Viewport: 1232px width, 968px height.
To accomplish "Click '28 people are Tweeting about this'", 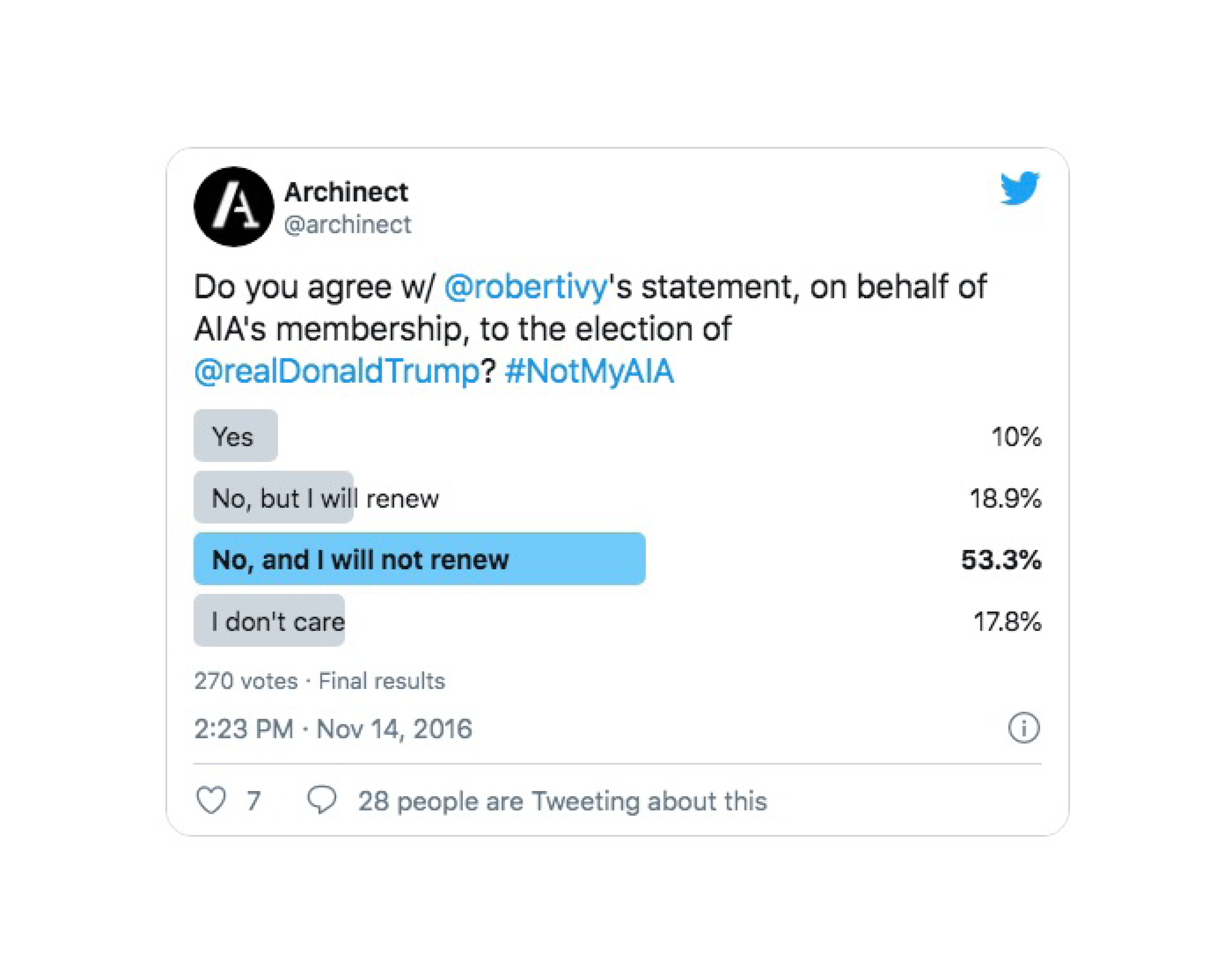I will point(562,801).
